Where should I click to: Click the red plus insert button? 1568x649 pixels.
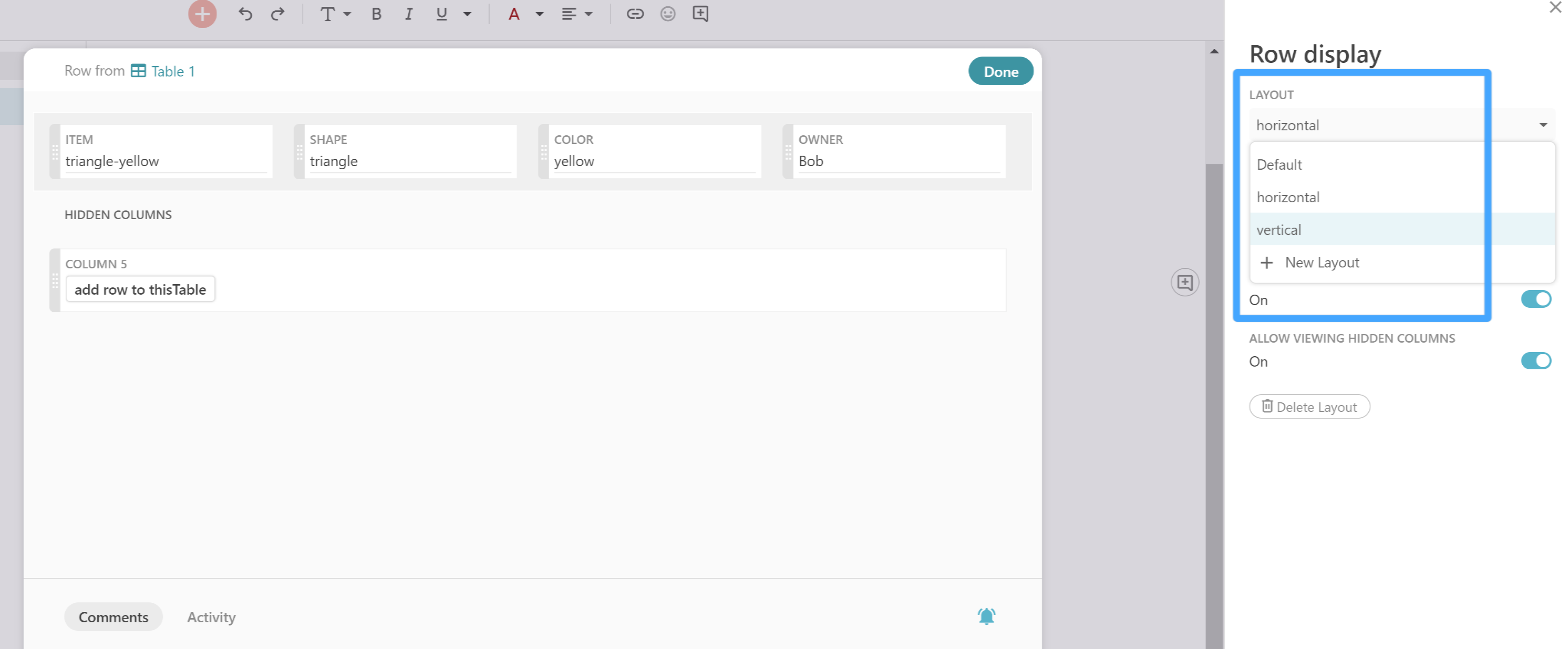tap(202, 14)
